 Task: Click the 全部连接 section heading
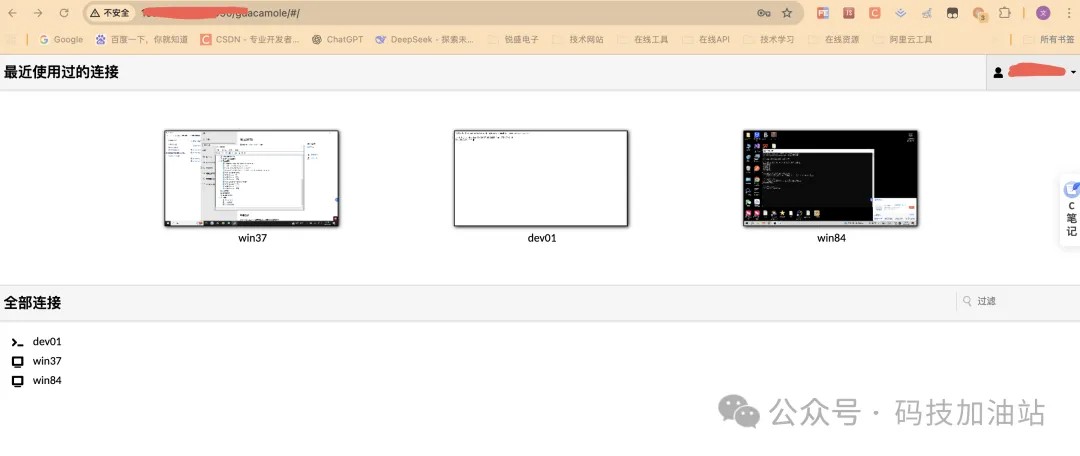tap(32, 302)
